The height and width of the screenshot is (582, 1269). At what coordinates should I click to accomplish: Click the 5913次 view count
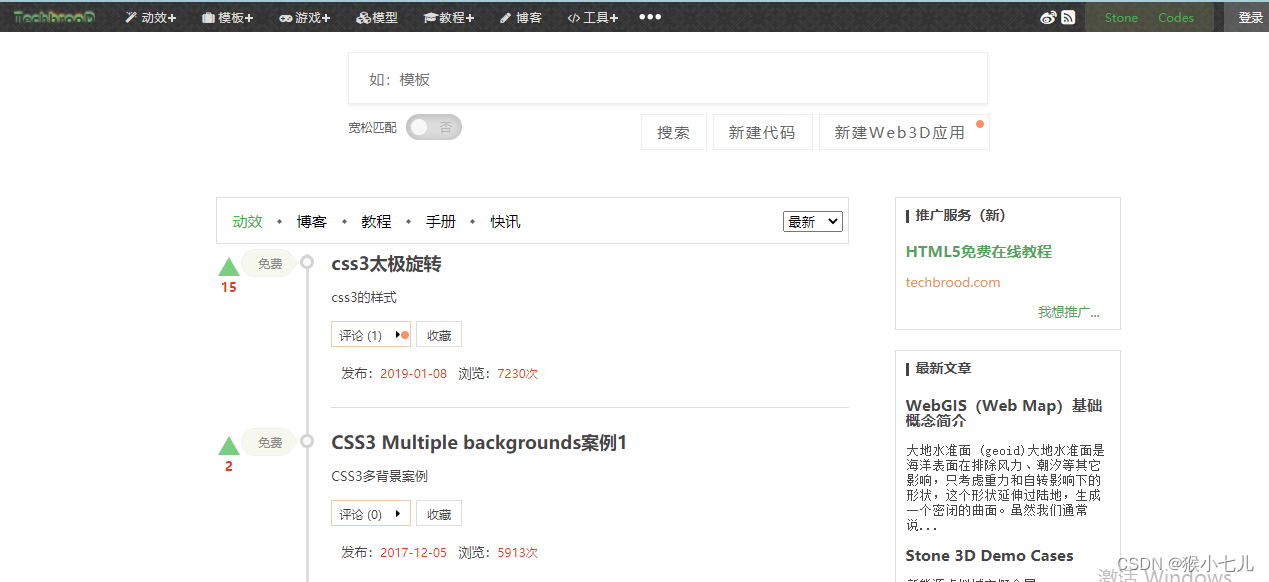(517, 552)
